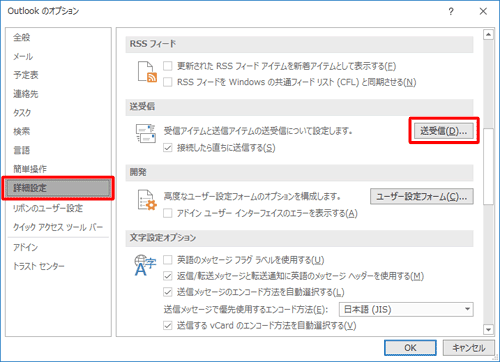This screenshot has height=362, width=500.
Task: Confirm with the OK button
Action: (x=410, y=348)
